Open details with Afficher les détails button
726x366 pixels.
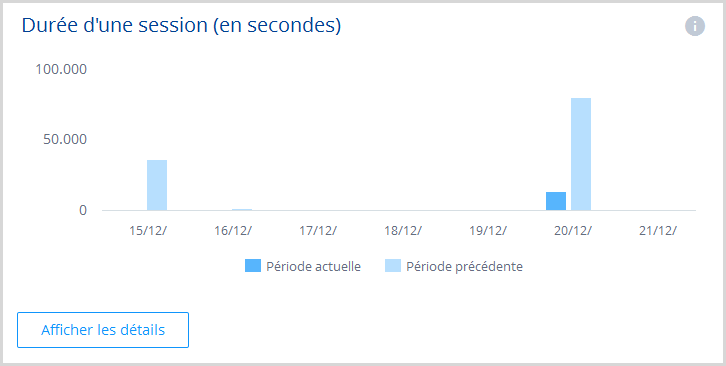[x=103, y=330]
